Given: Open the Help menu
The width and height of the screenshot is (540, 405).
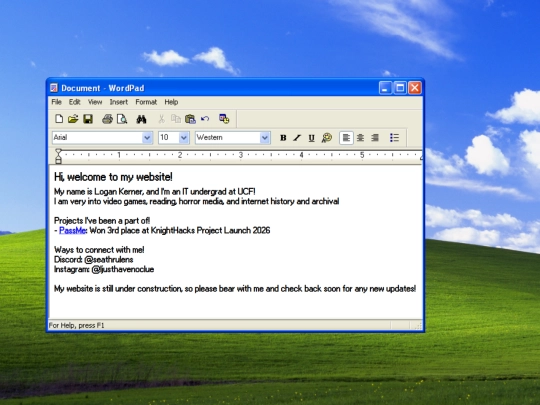Looking at the screenshot, I should 171,102.
